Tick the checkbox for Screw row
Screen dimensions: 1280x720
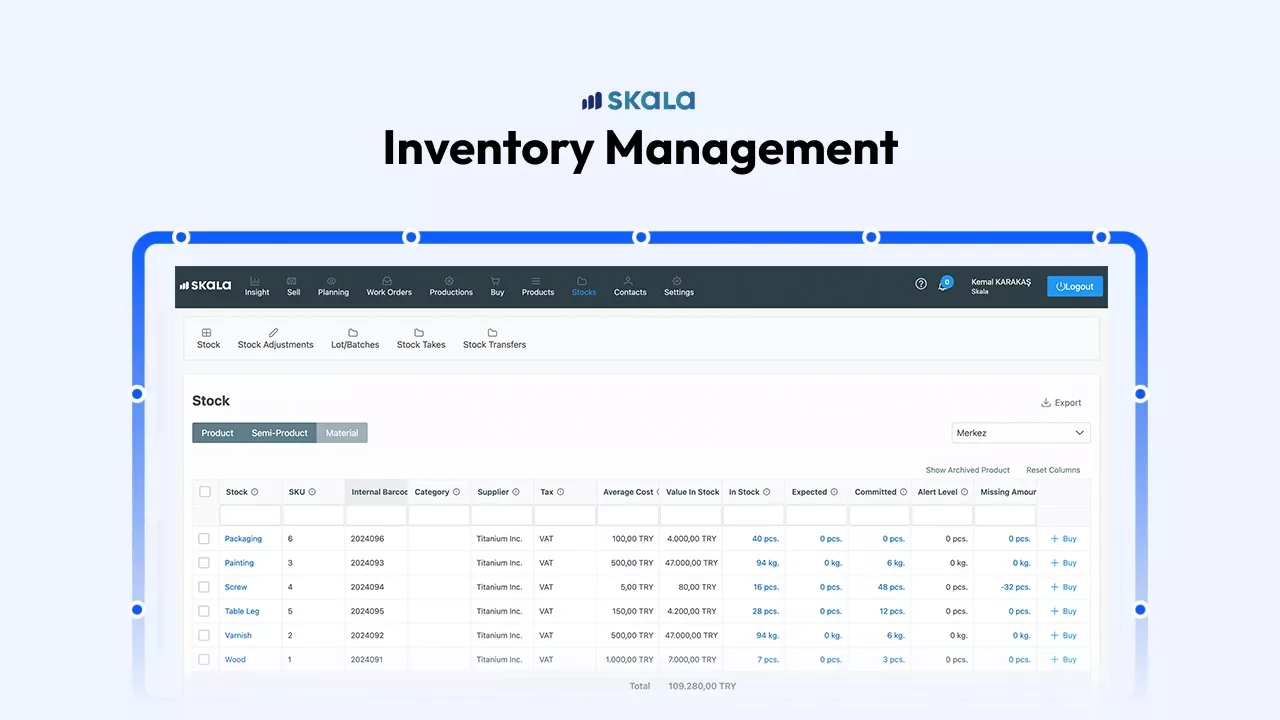click(x=204, y=587)
